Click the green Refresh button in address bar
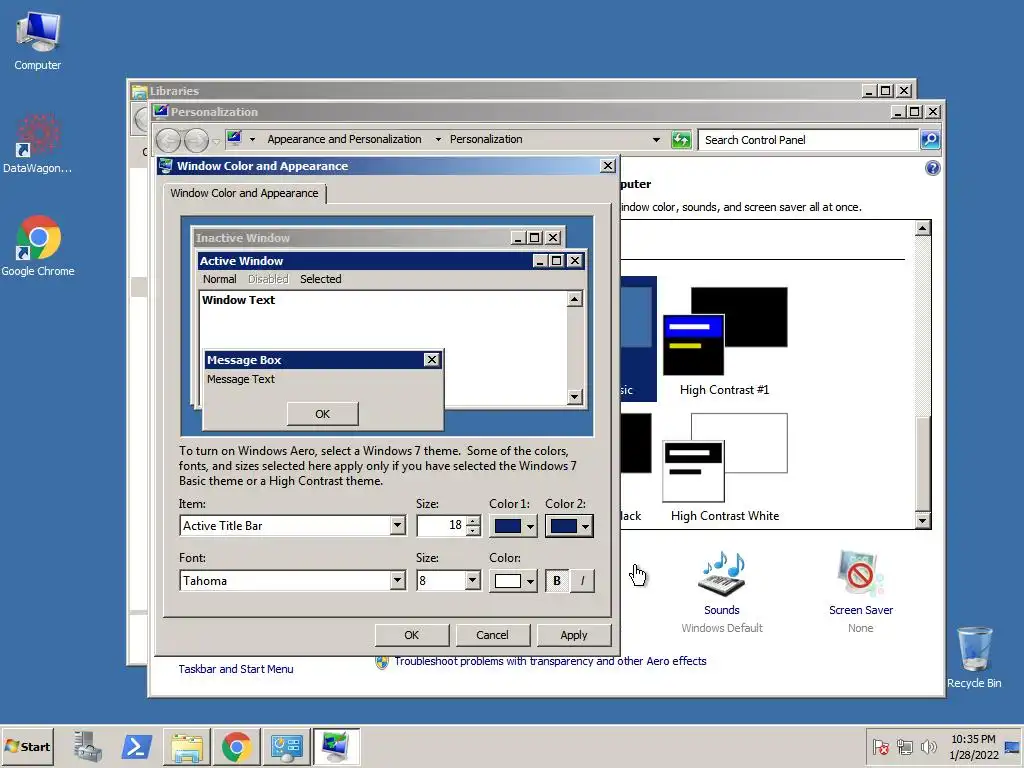 click(681, 140)
